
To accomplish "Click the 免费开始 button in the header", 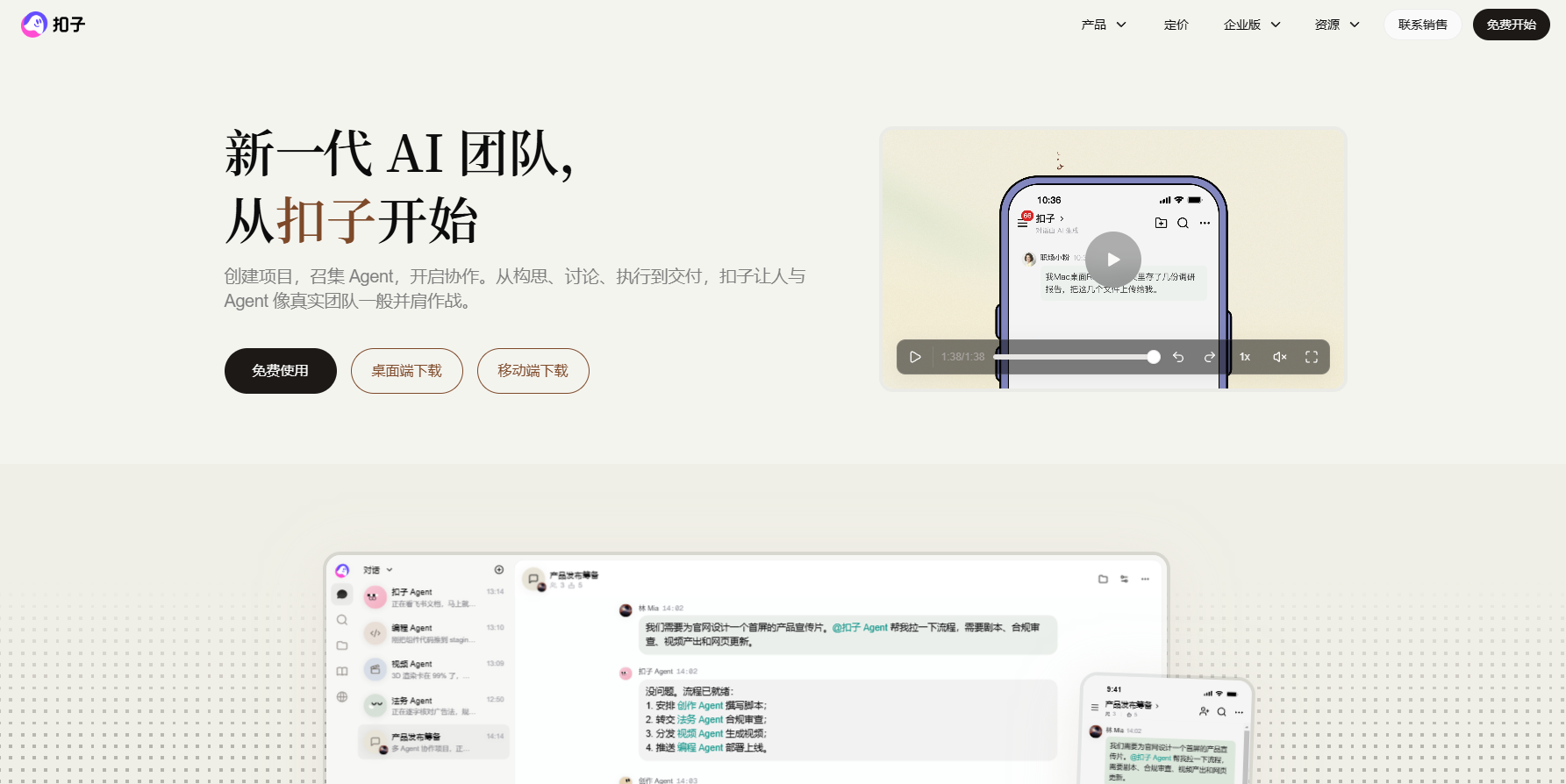I will pos(1512,25).
